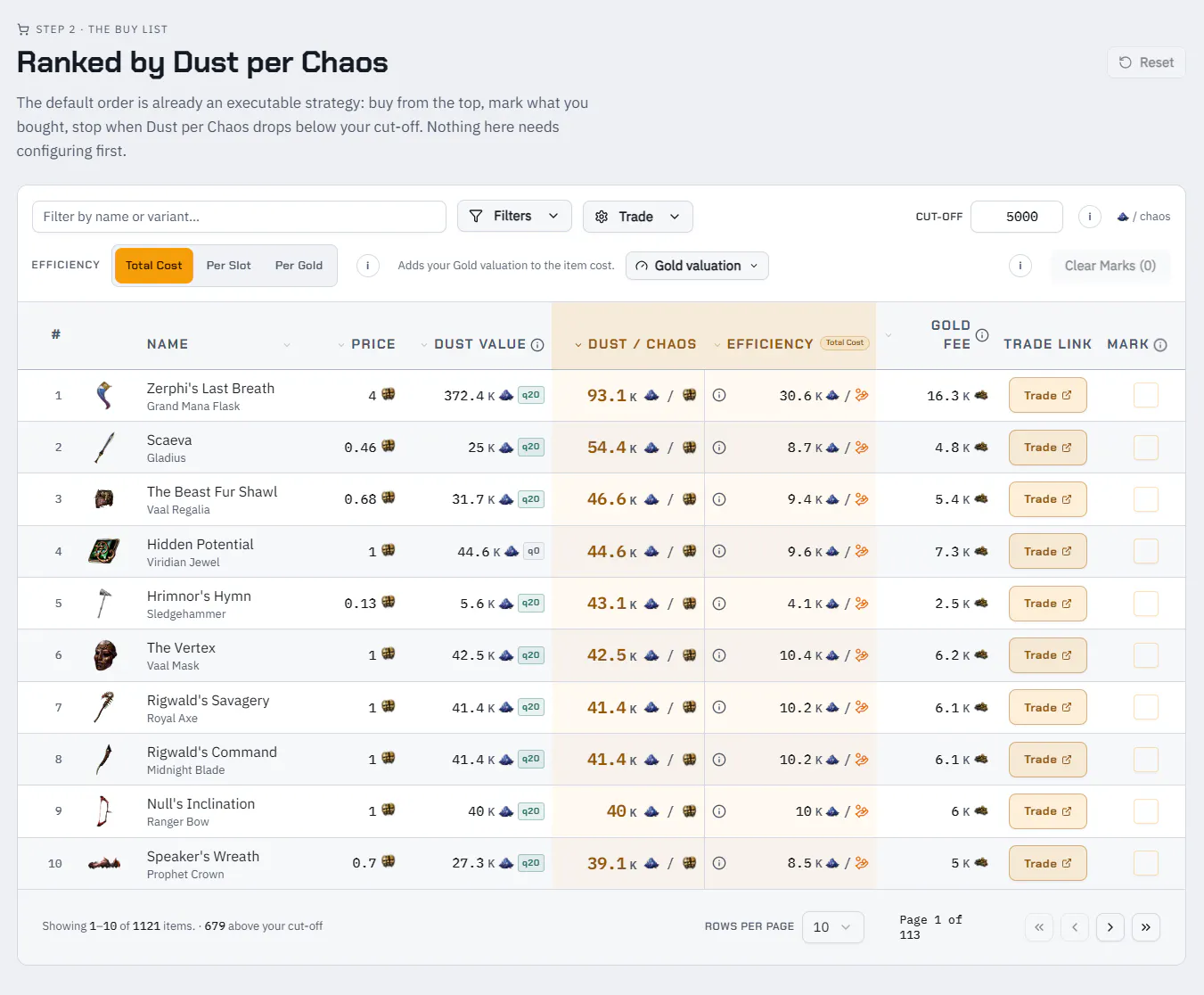Tick the mark checkbox for Speaker's Wreath

pyautogui.click(x=1146, y=863)
